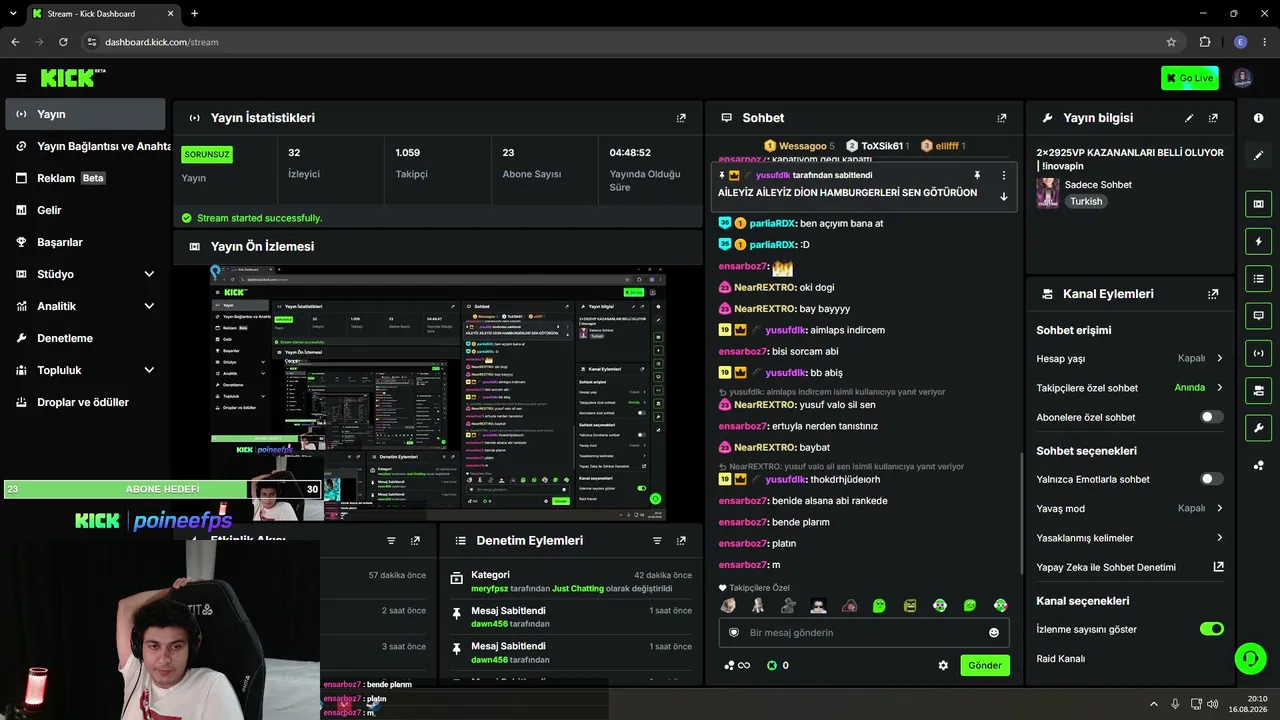The image size is (1280, 720).
Task: Click Just Chatting category link in Denetim Eylemleri
Action: click(578, 589)
